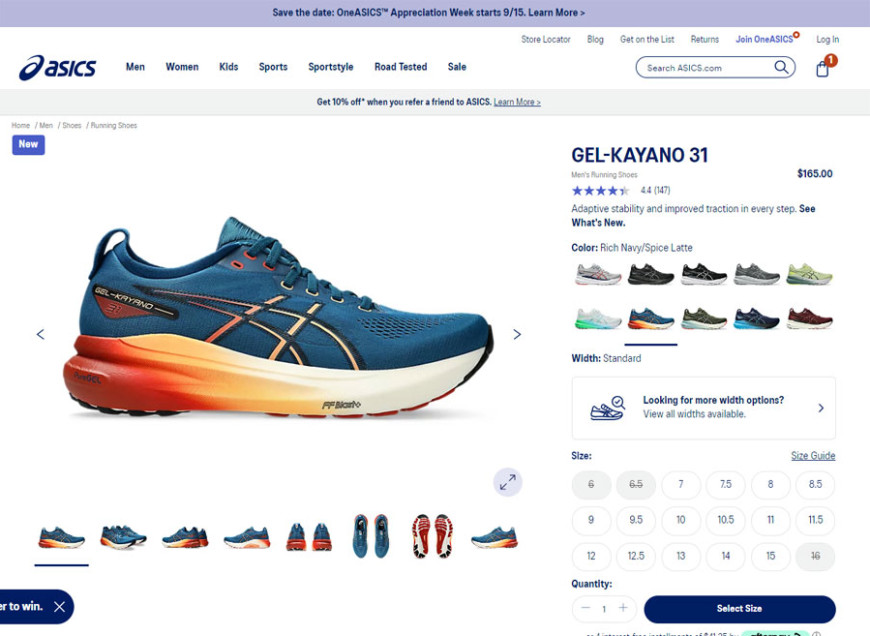Select the white and red shoe color

point(598,274)
